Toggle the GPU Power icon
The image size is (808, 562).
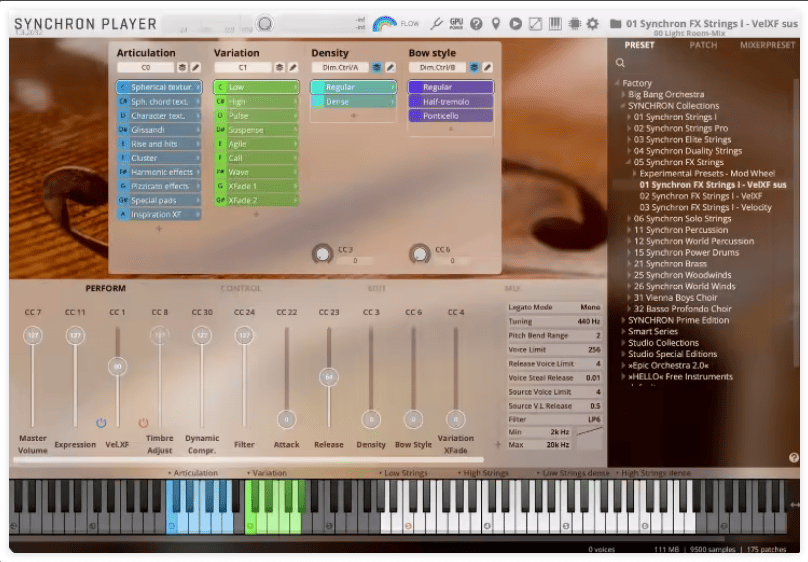click(456, 24)
